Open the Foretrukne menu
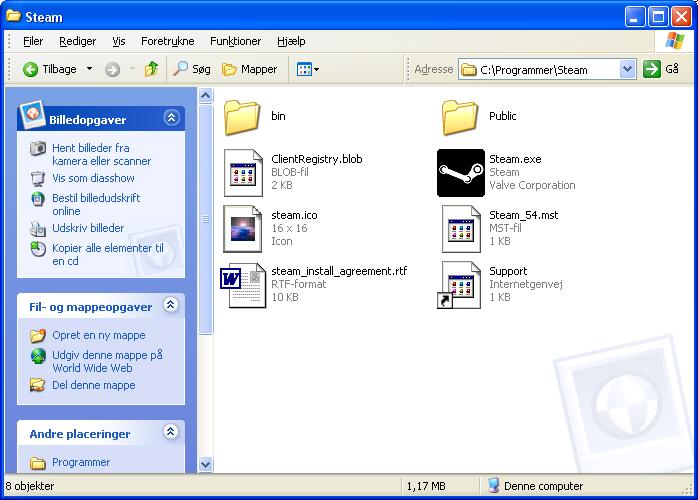 (167, 41)
